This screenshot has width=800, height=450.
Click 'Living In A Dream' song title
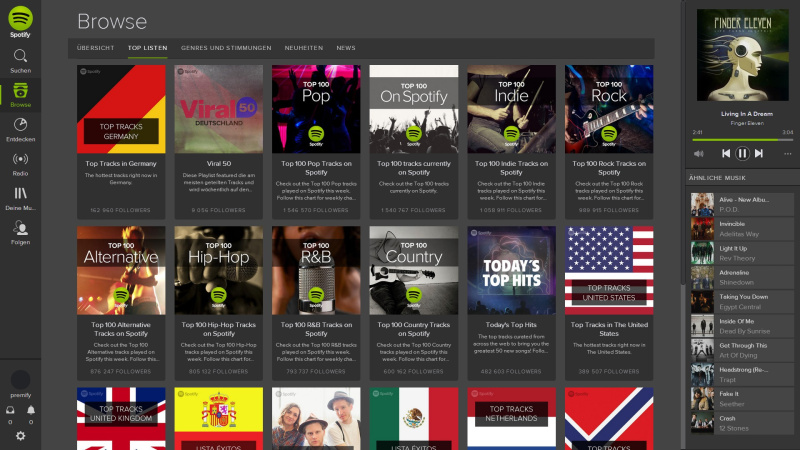(x=746, y=114)
